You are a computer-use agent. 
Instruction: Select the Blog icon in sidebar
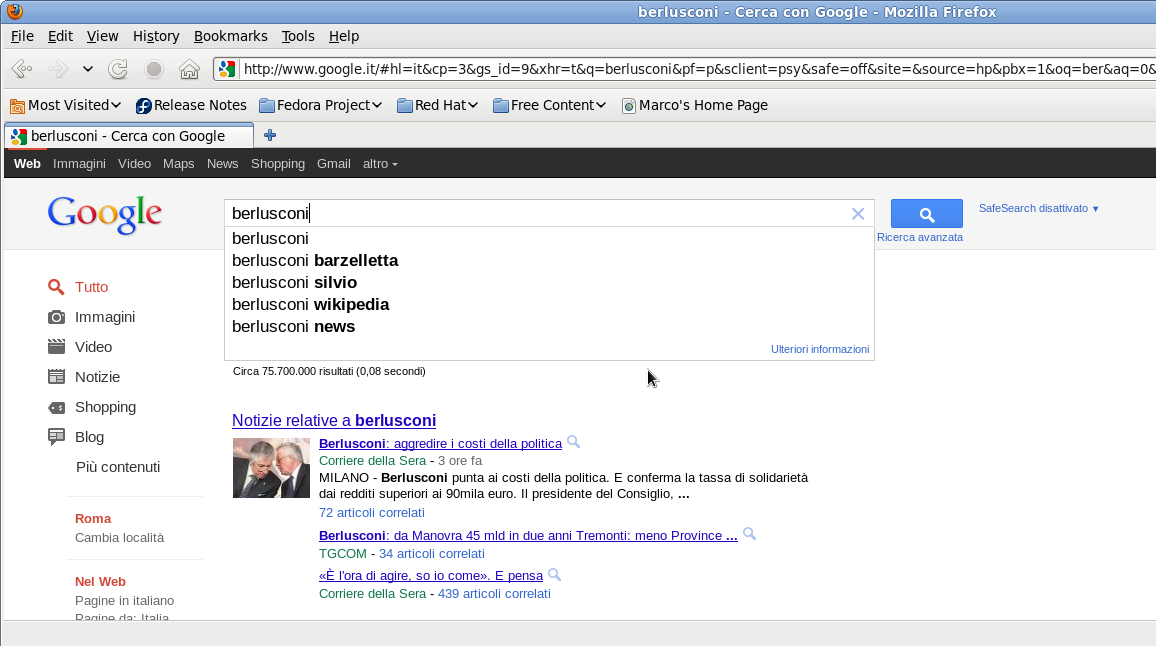click(56, 437)
